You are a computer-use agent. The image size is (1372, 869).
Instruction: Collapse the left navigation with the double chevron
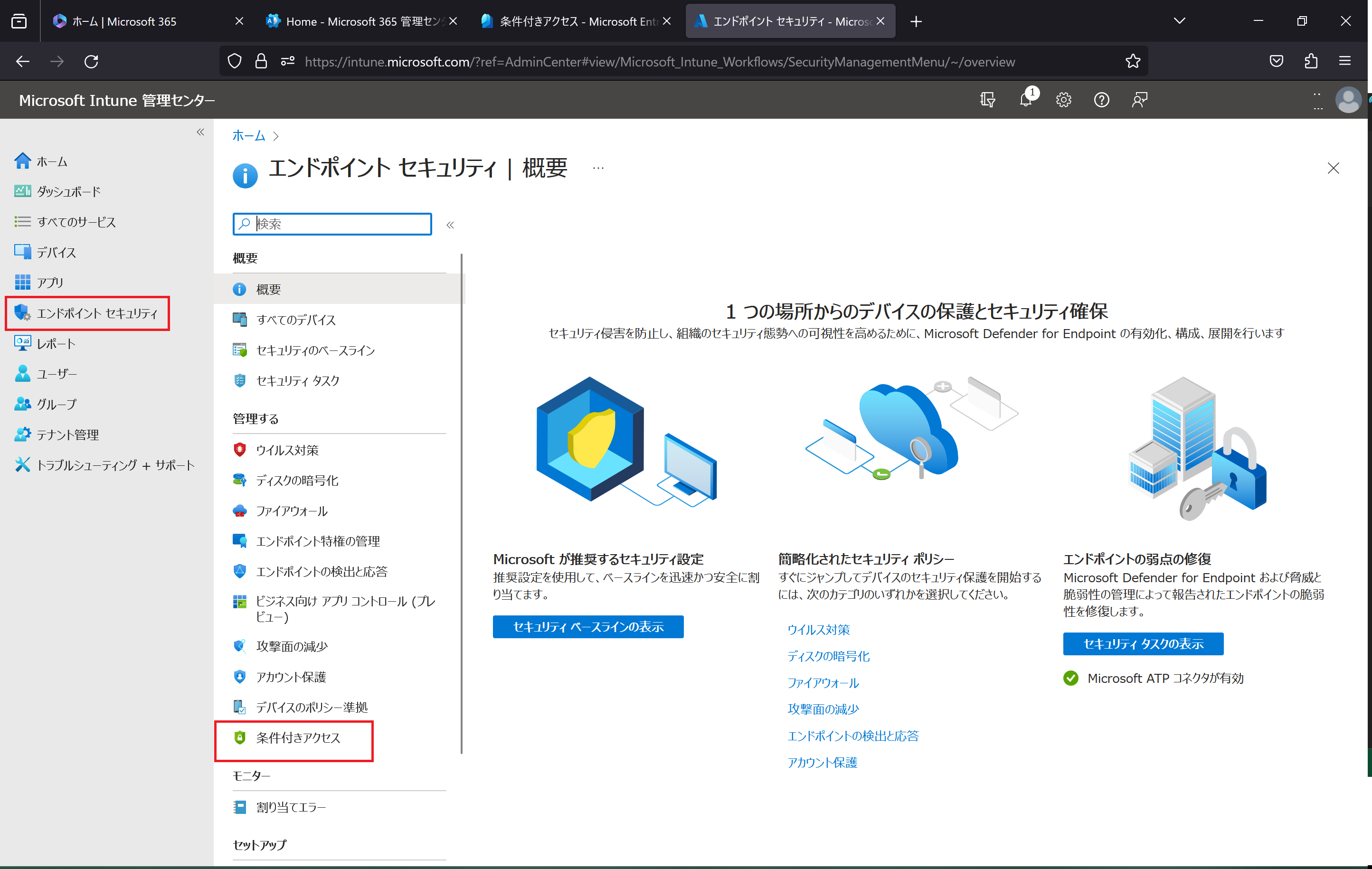(200, 132)
